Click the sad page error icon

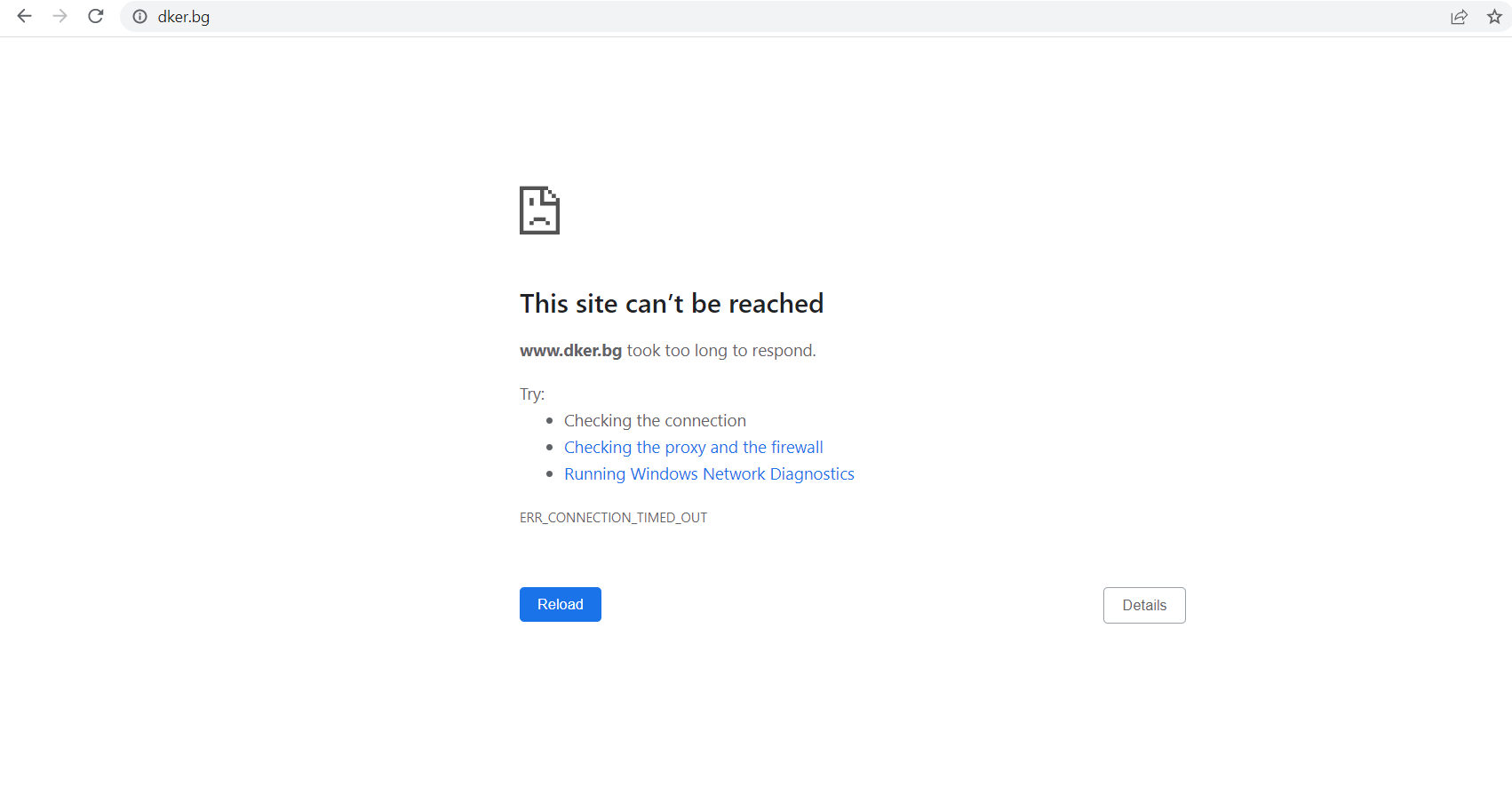(539, 211)
